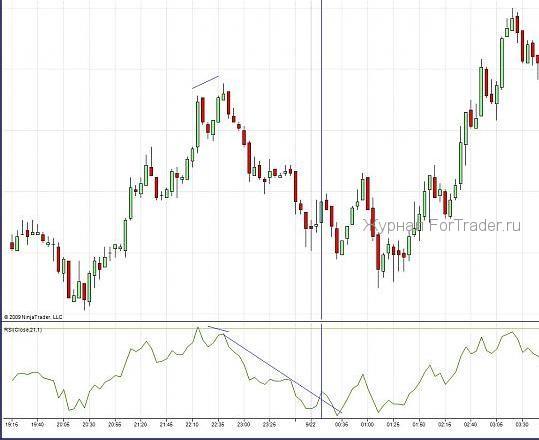Select the long descending trendline on the RSI panel

click(282, 373)
